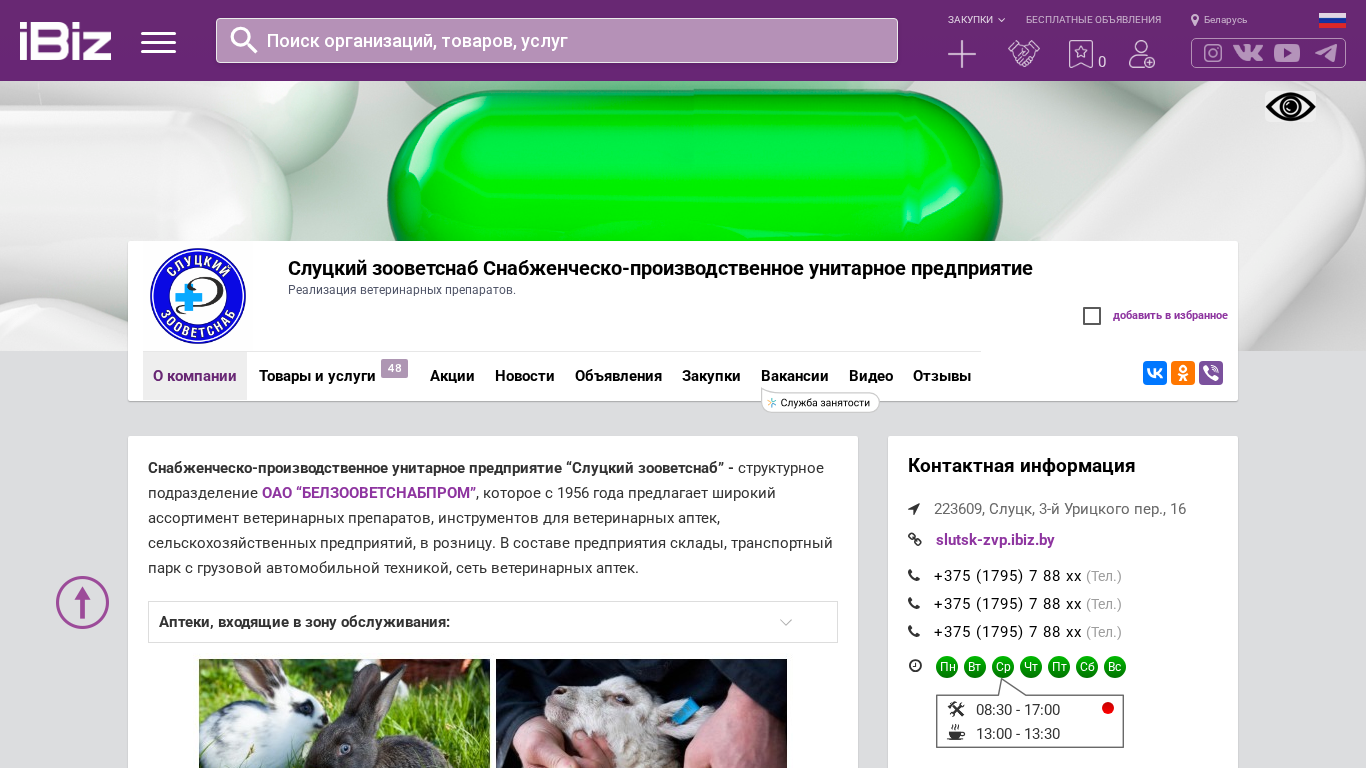Screen dimensions: 1366x768
Task: Select Monday (Пн) schedule circle
Action: (x=947, y=667)
